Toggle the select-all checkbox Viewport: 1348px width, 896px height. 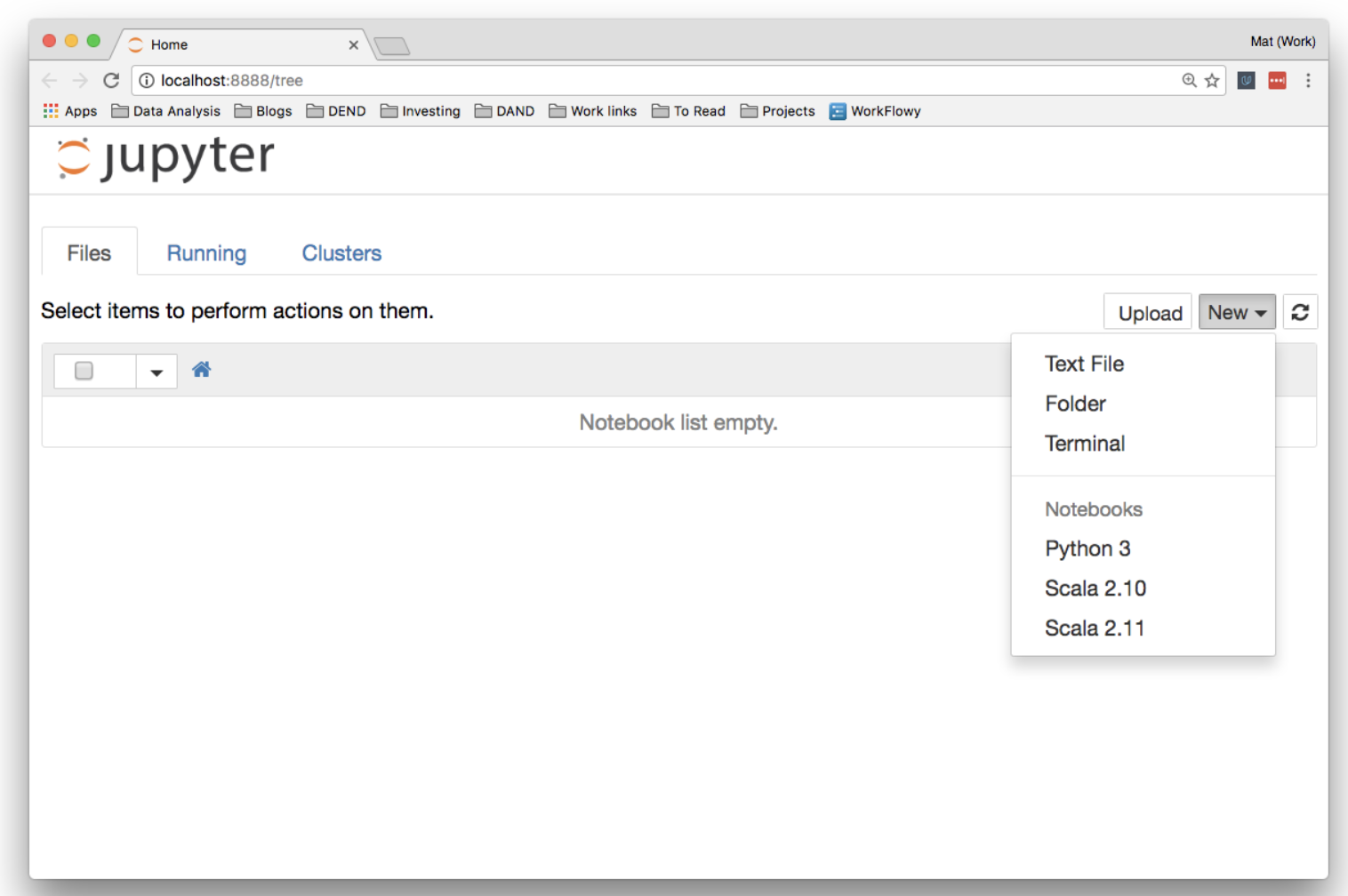tap(84, 371)
